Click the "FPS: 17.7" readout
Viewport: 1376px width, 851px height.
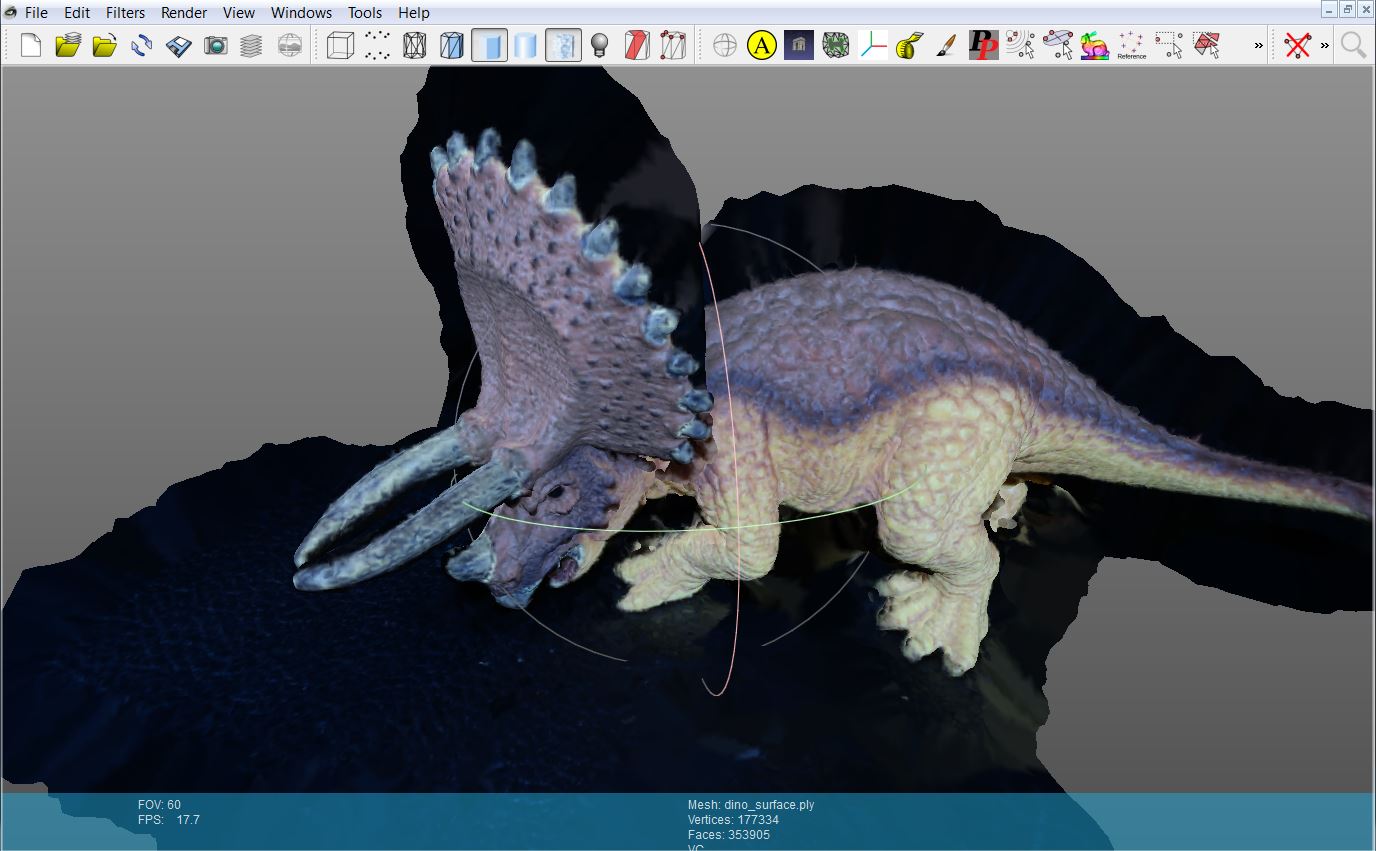(x=169, y=820)
